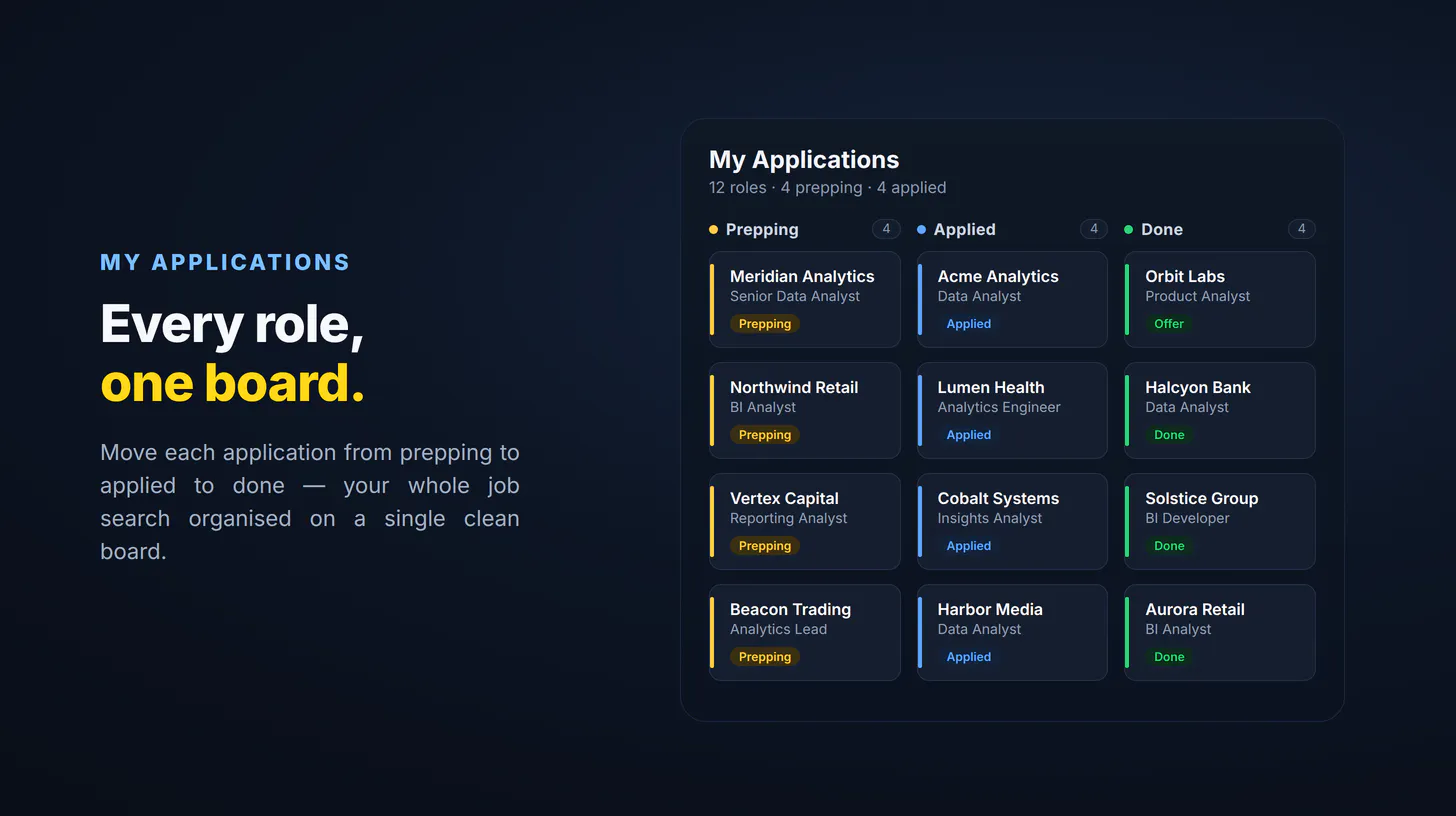The height and width of the screenshot is (816, 1456).
Task: Click the Done pill on Halcyon Bank
Action: pos(1169,435)
